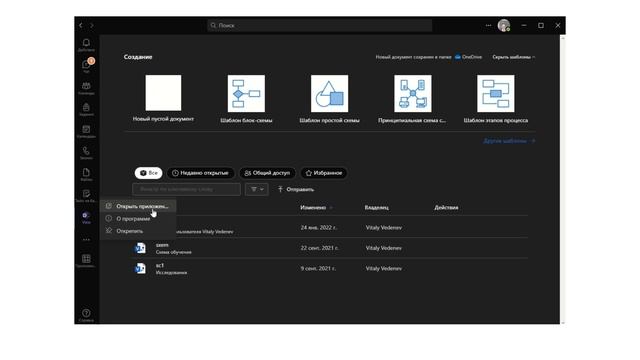Screen dimensions: 640x360
Task: Click the Действия column header
Action: coord(446,207)
